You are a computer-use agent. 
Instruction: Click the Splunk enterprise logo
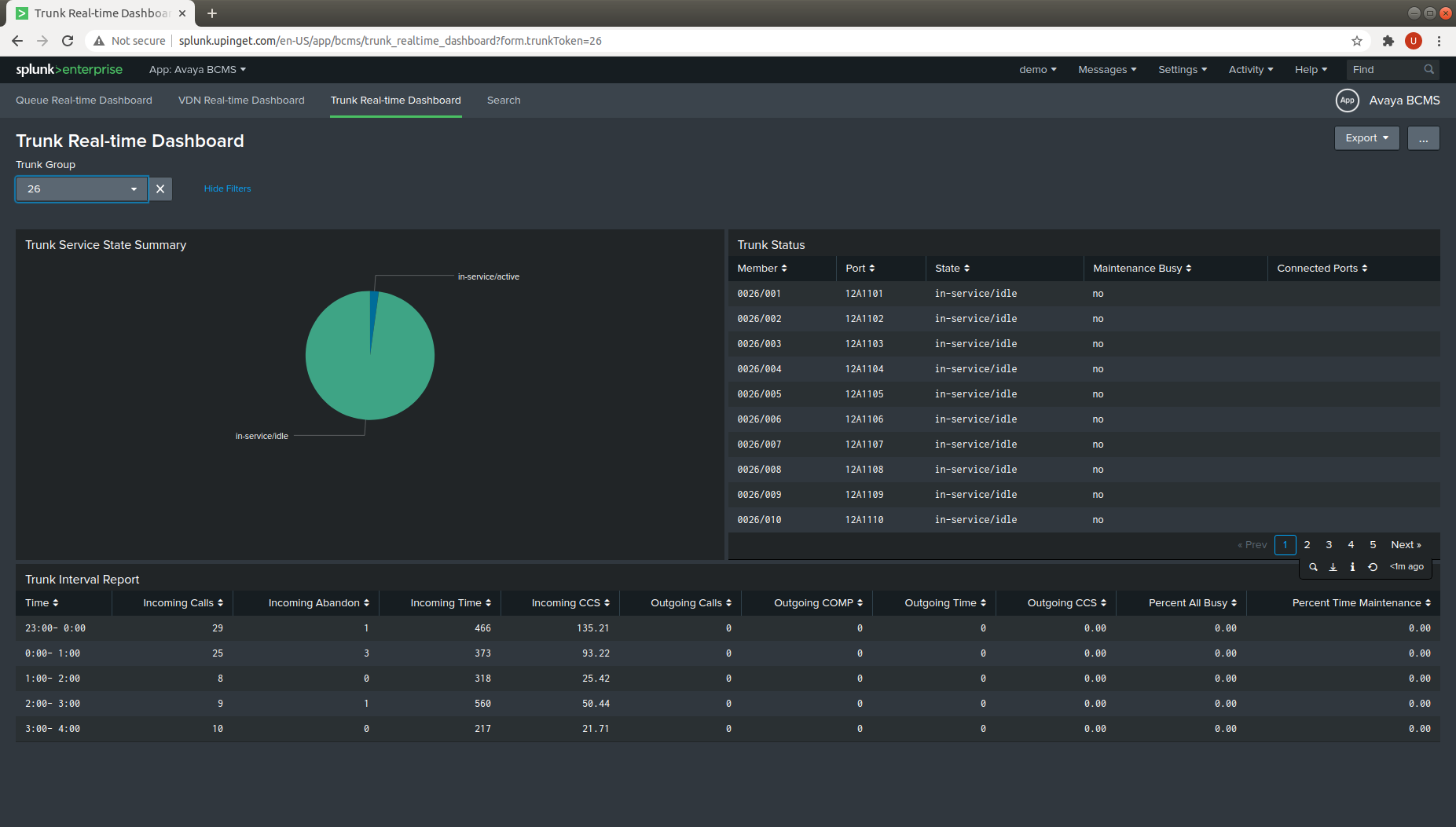coord(69,70)
